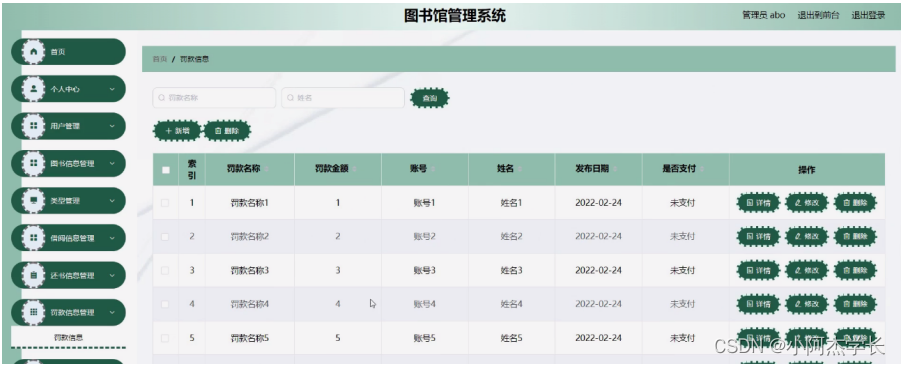Click the 罚款信息管理 gear icon

click(33, 312)
